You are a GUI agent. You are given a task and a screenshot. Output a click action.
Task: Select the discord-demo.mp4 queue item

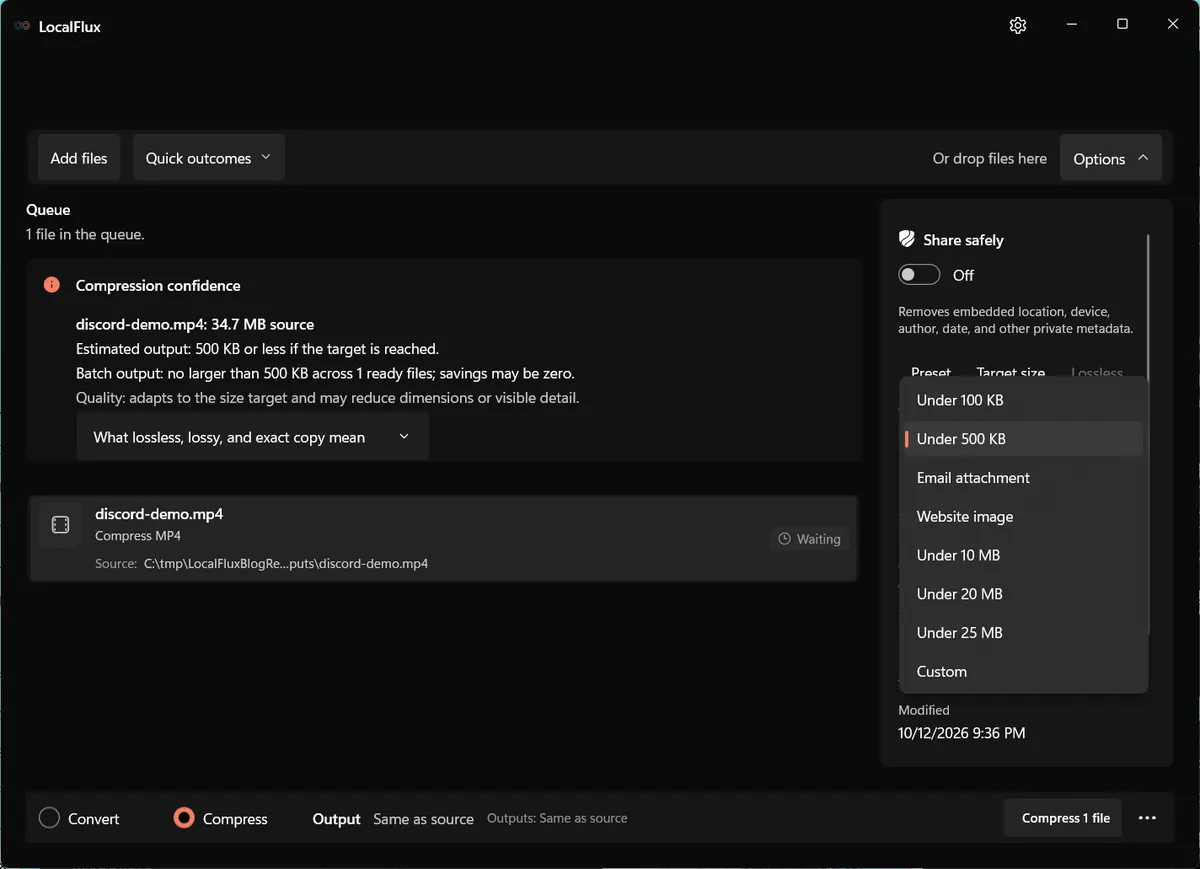(x=443, y=538)
